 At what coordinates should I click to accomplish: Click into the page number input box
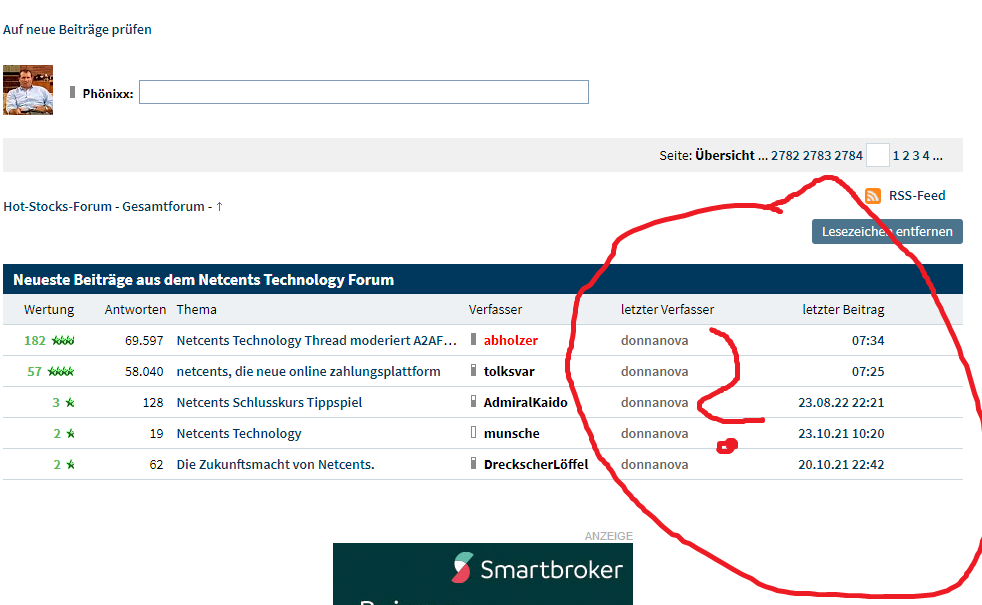coord(877,155)
